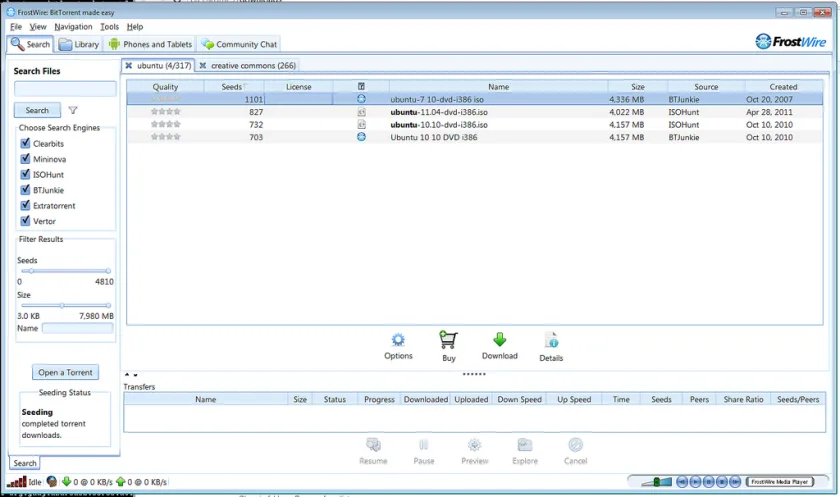
Task: Uncheck the Clearbits search engine
Action: (x=25, y=143)
